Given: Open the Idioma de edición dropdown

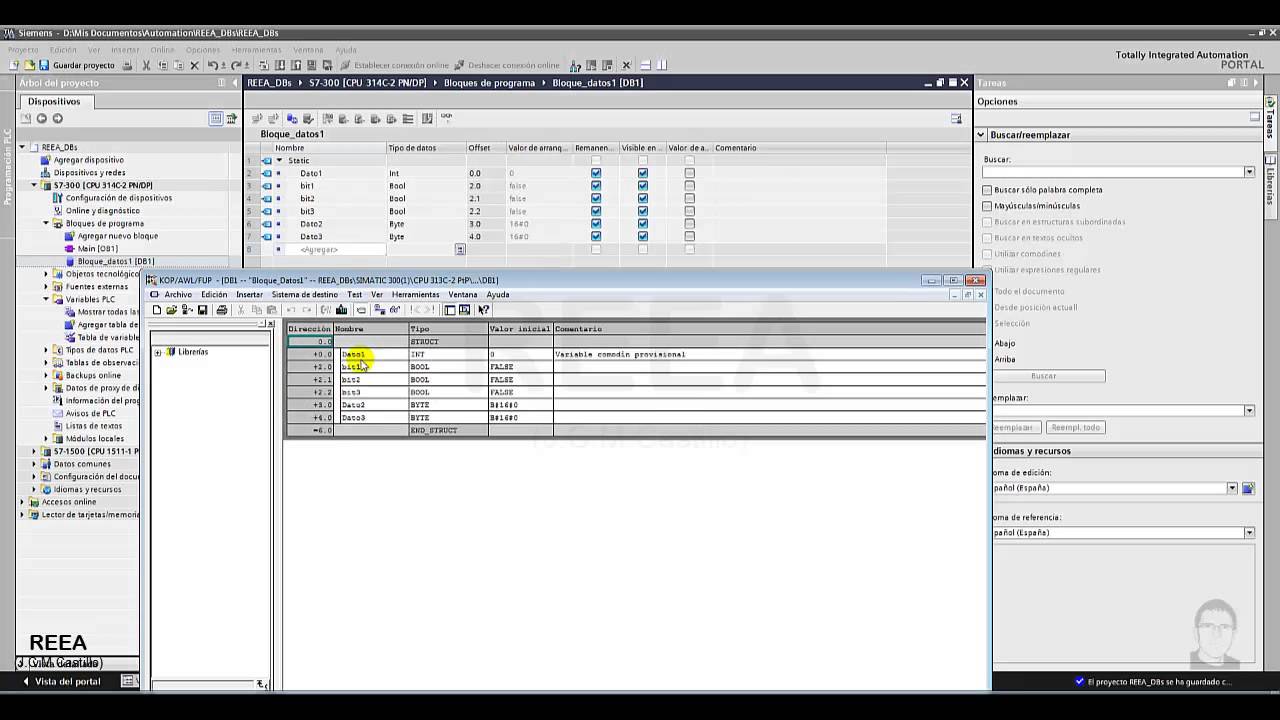Looking at the screenshot, I should coord(1232,488).
